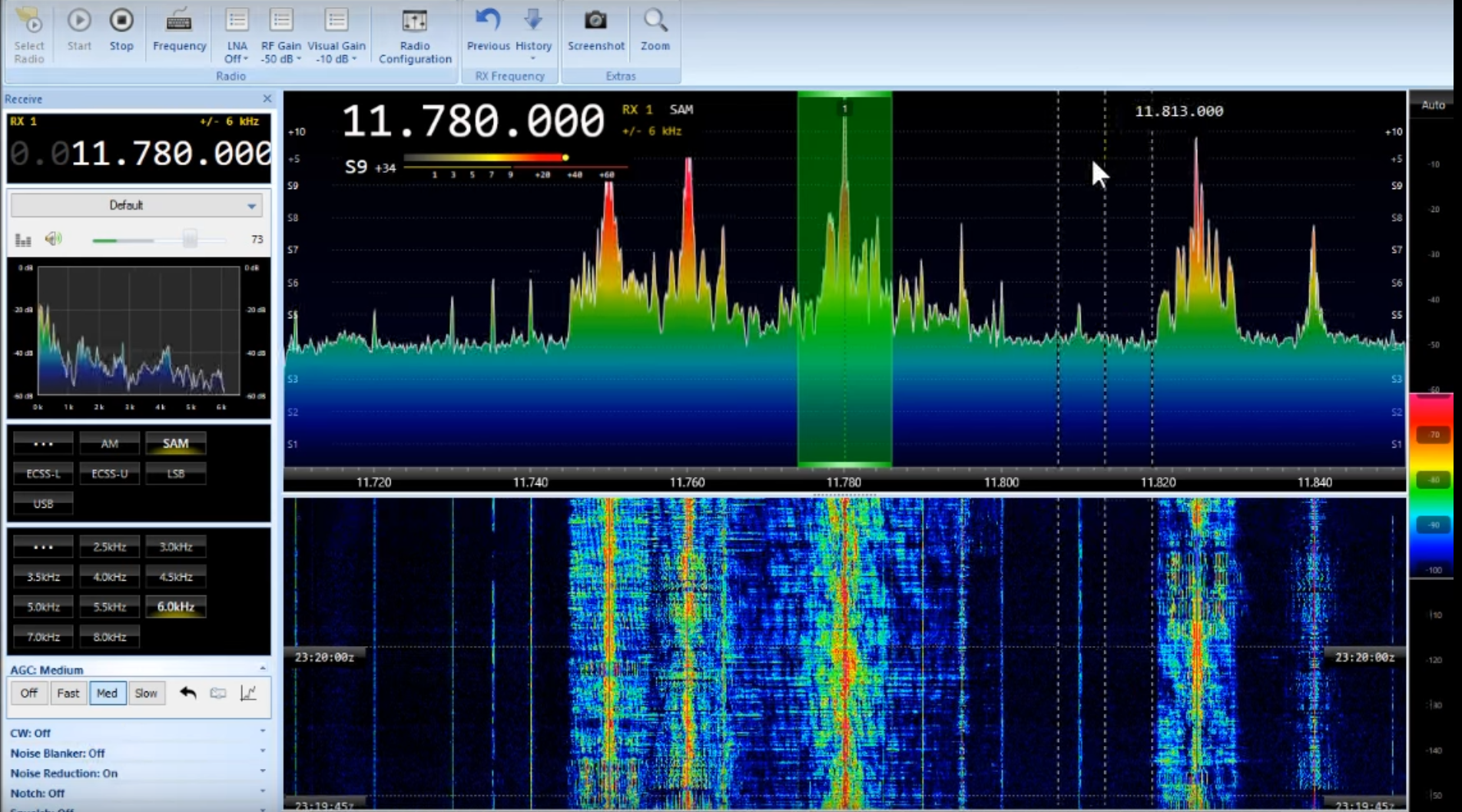Click the AGC undo arrow icon
This screenshot has height=812, width=1462.
(188, 693)
